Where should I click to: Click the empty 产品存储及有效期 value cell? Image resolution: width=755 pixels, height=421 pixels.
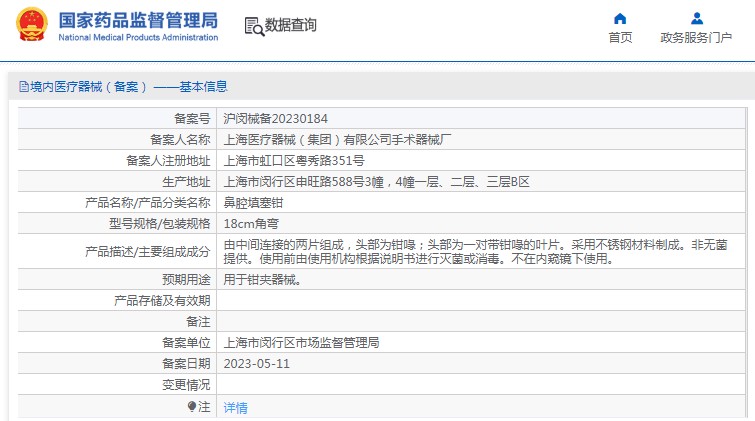click(x=481, y=301)
